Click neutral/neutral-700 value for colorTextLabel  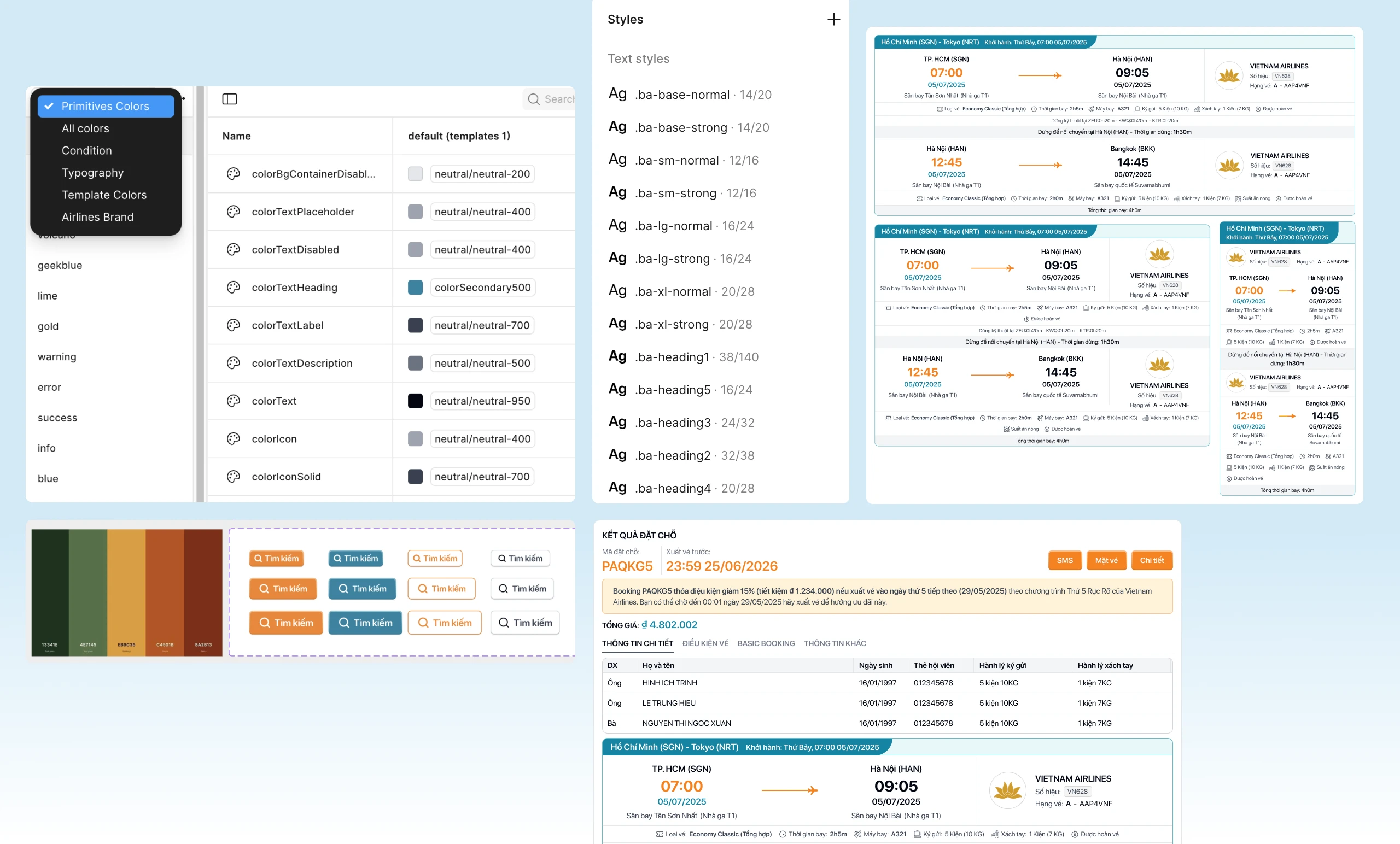tap(482, 325)
